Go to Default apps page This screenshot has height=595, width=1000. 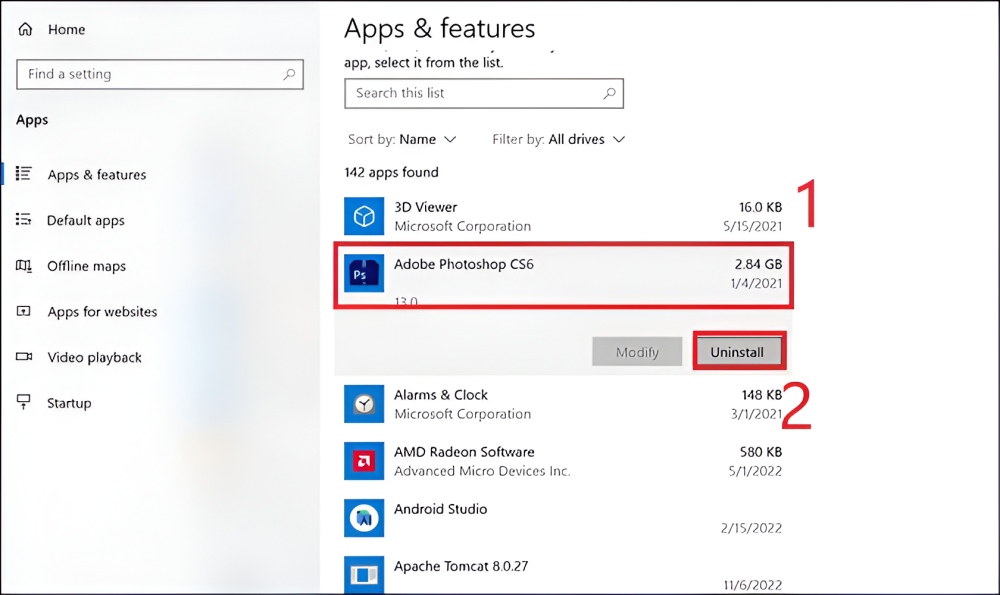click(x=86, y=221)
